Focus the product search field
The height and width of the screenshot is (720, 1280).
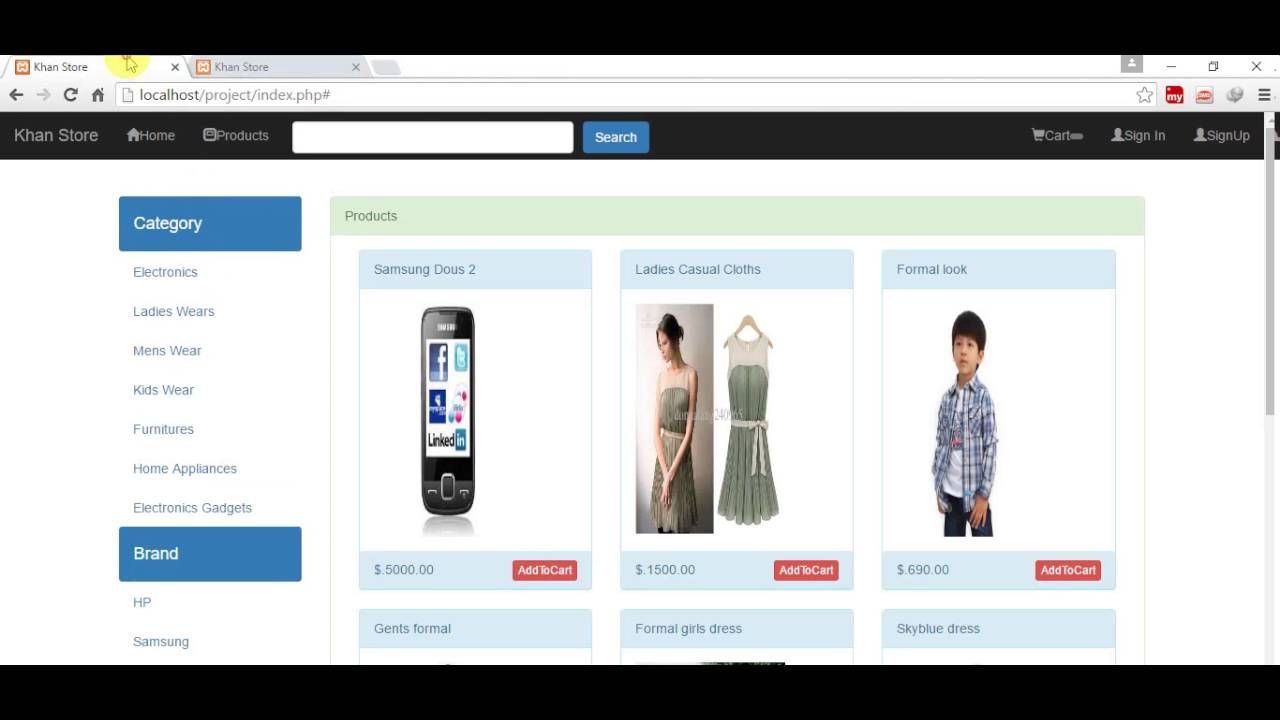[x=432, y=137]
